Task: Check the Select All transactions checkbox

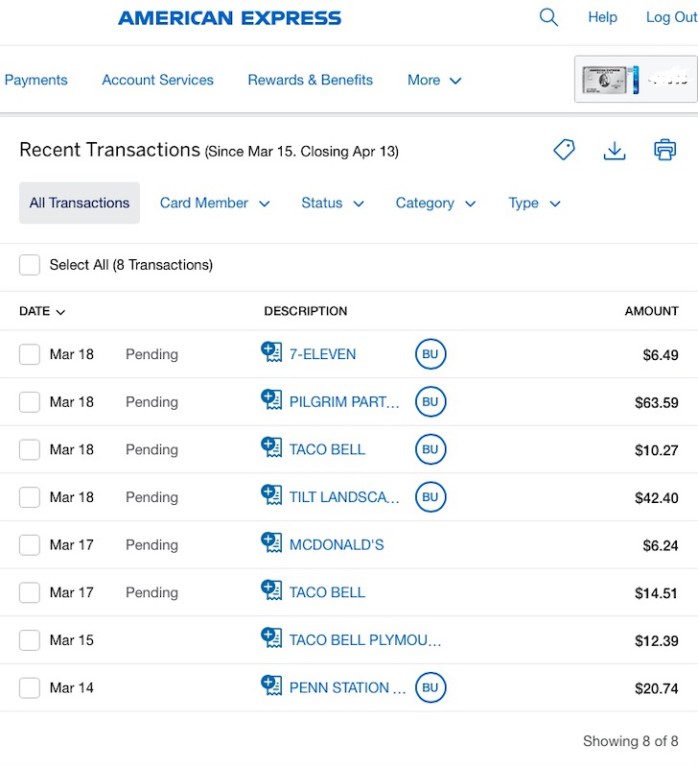Action: point(30,265)
